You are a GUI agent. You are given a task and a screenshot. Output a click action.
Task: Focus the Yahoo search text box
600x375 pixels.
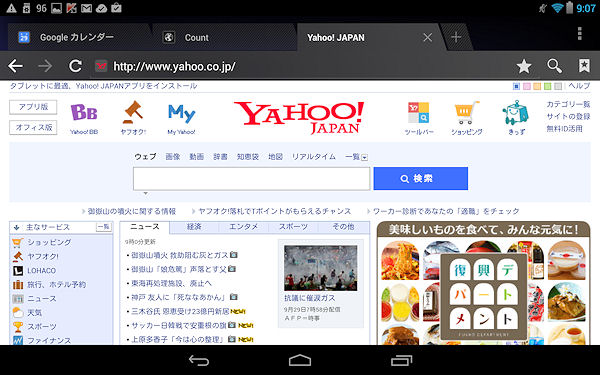[251, 178]
